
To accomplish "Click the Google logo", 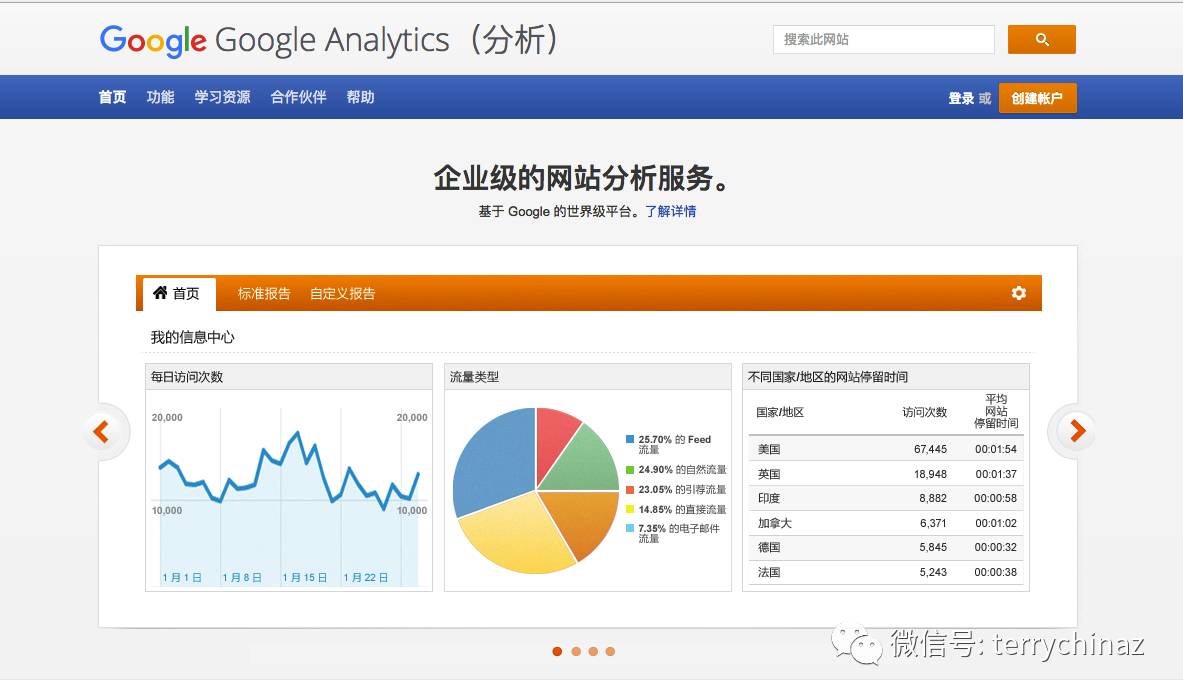I will point(153,40).
